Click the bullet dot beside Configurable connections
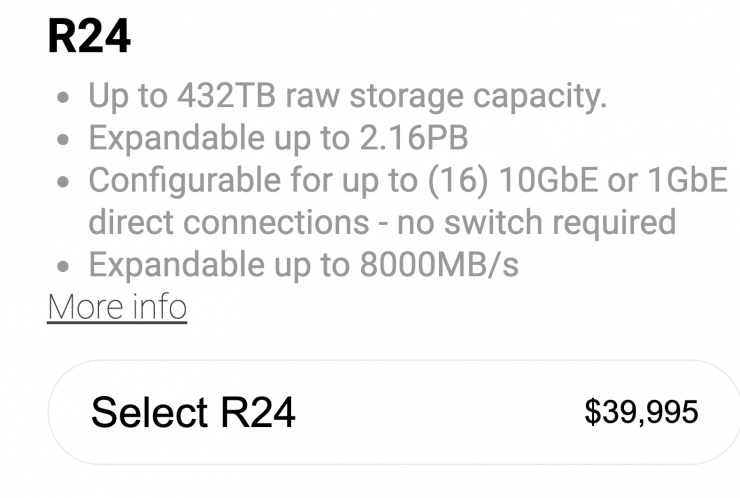 coord(64,183)
